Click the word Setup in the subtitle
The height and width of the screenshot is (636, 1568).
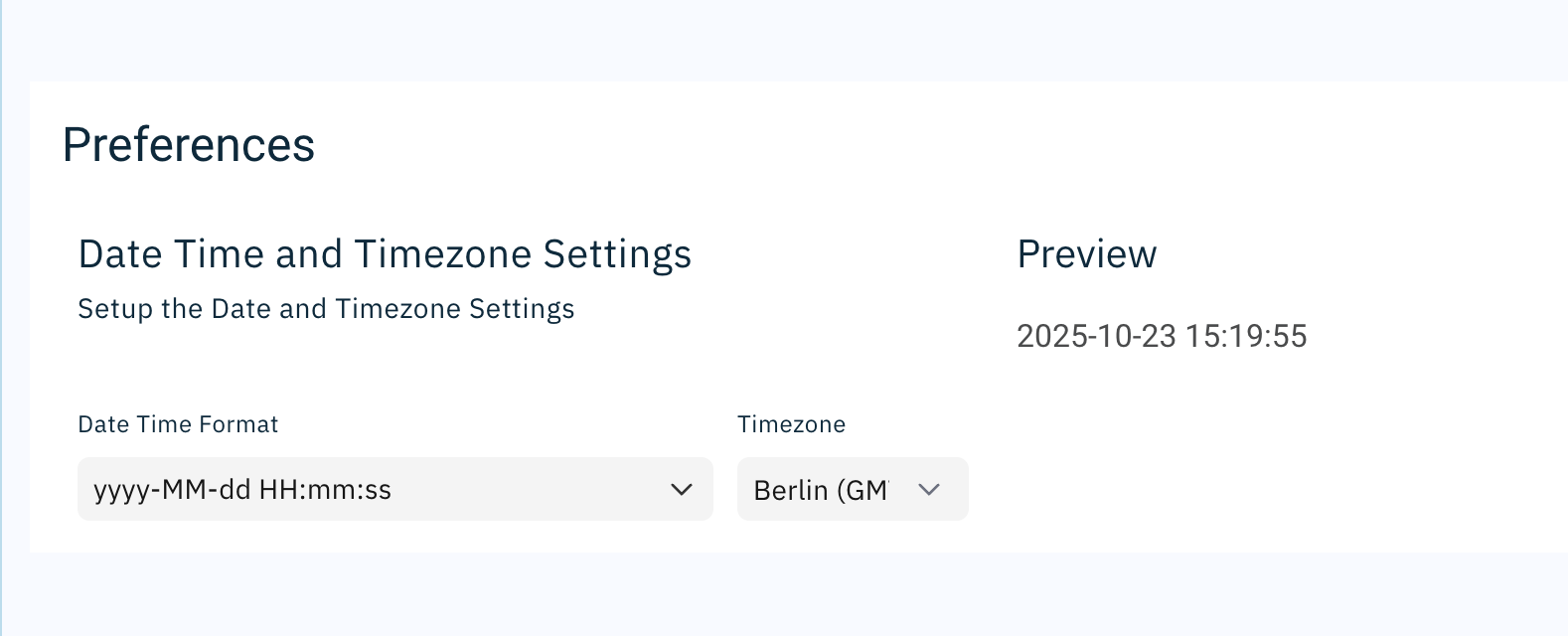click(x=115, y=309)
